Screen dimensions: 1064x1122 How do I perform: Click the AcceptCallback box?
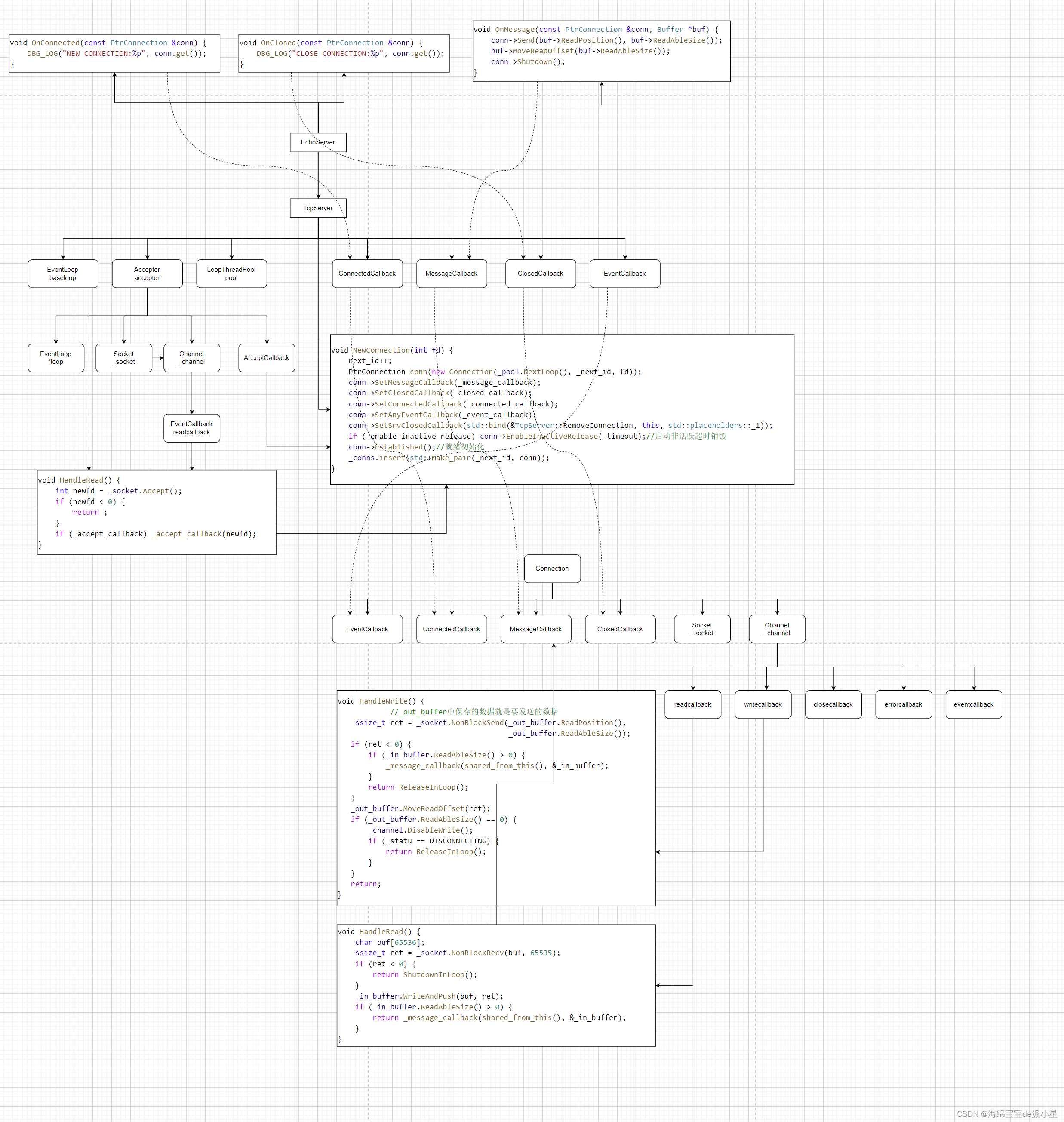(x=267, y=358)
